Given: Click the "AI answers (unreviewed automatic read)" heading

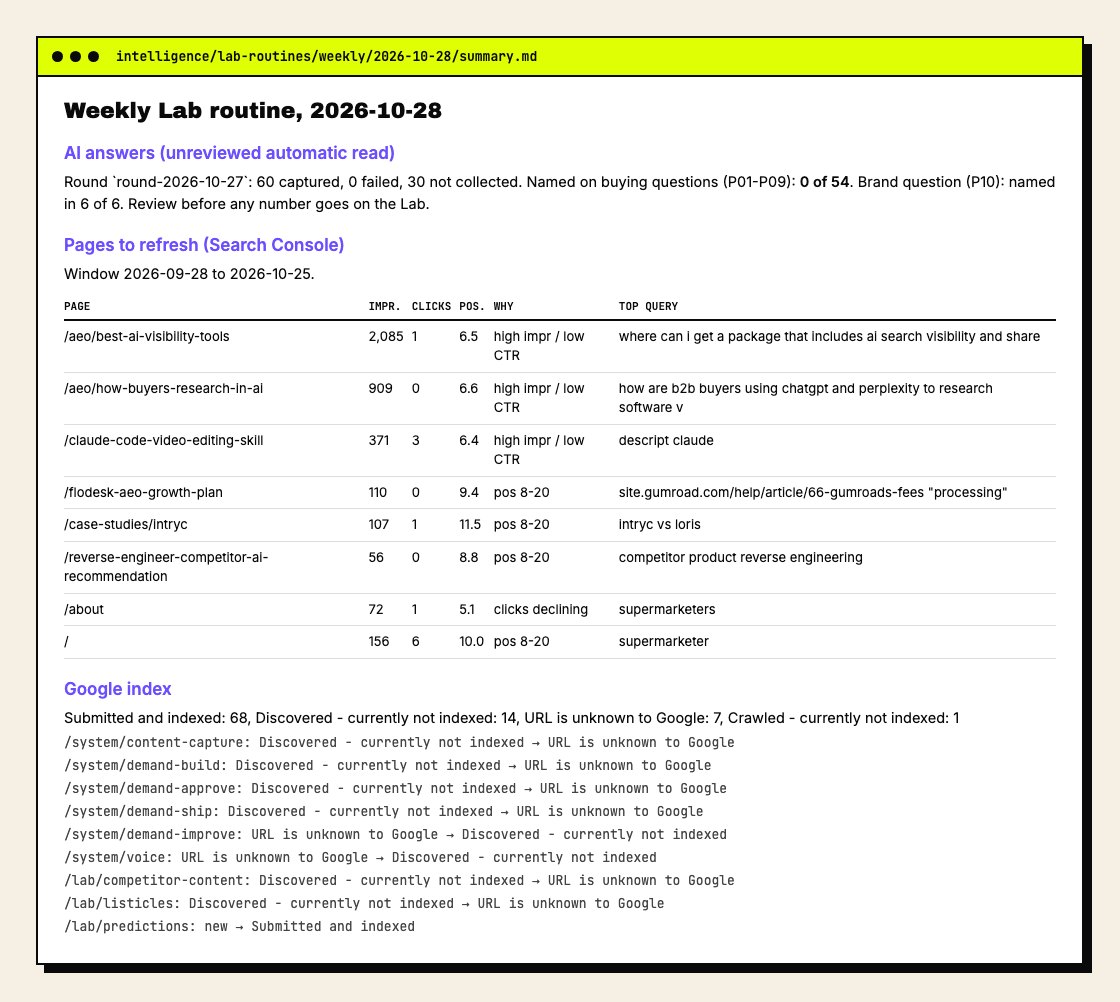Looking at the screenshot, I should pyautogui.click(x=229, y=153).
